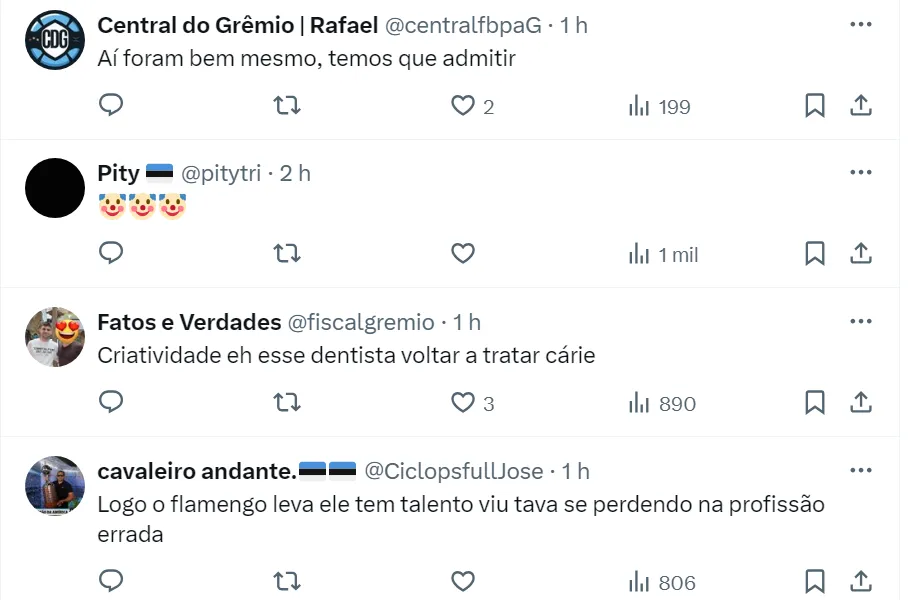Image resolution: width=915 pixels, height=600 pixels.
Task: Open the Fatos e Verdades profile name
Action: [x=189, y=322]
